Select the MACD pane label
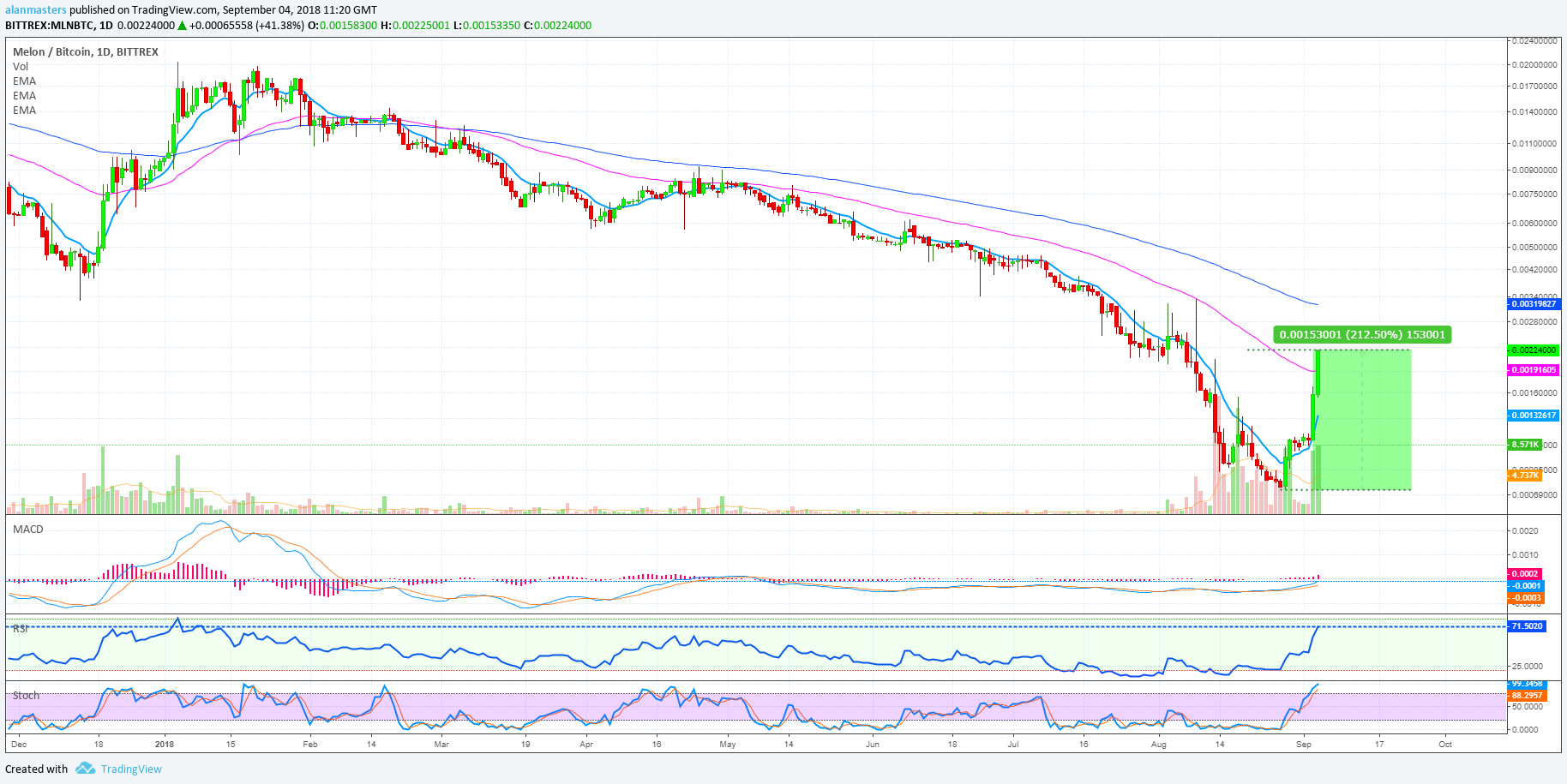 [28, 530]
